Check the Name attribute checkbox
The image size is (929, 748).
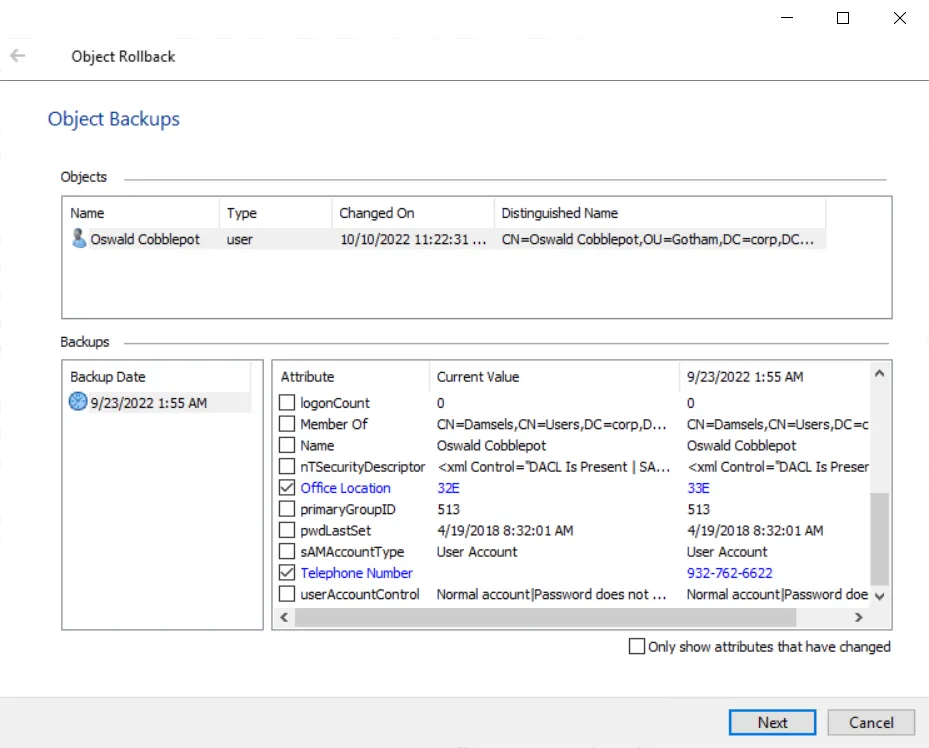[287, 445]
